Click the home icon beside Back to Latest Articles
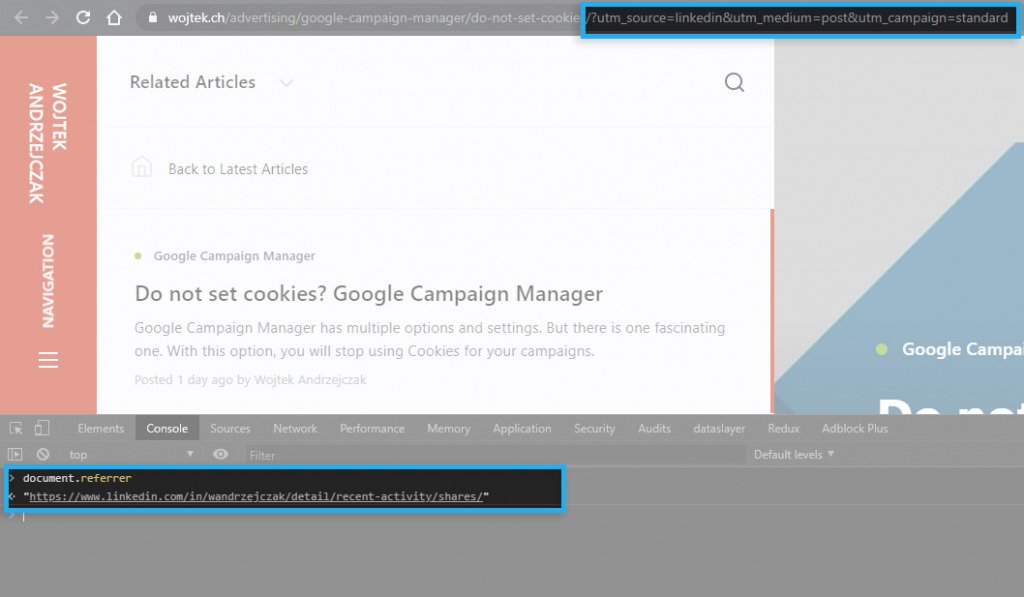The width and height of the screenshot is (1024, 597). tap(142, 167)
